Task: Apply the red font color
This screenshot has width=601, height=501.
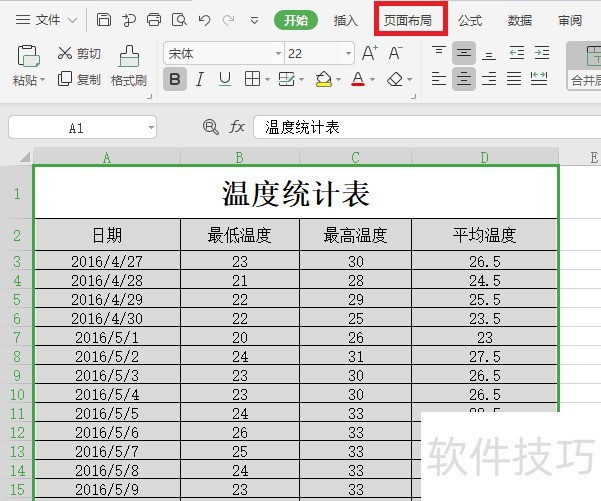Action: (358, 79)
